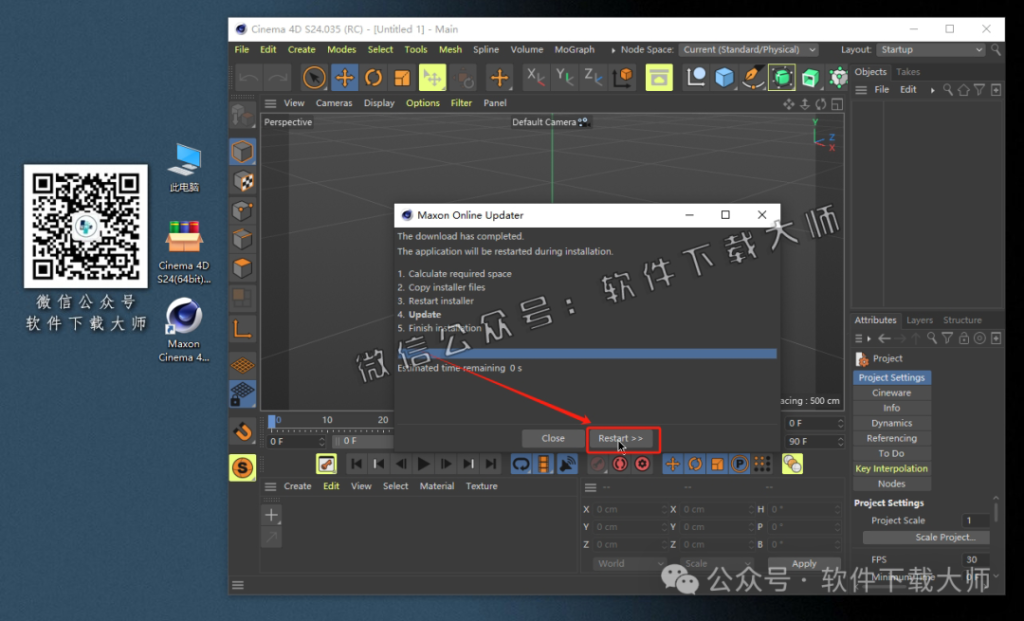Select the Rotate tool
This screenshot has width=1024, height=621.
click(x=372, y=77)
